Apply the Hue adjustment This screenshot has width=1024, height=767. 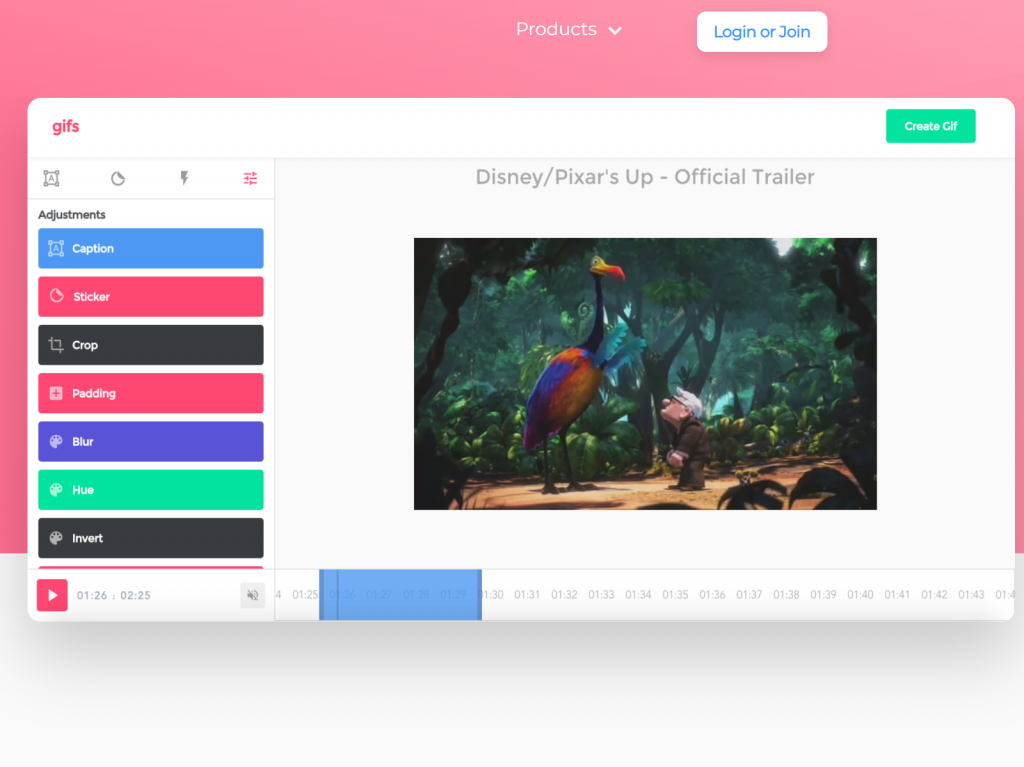click(x=151, y=490)
